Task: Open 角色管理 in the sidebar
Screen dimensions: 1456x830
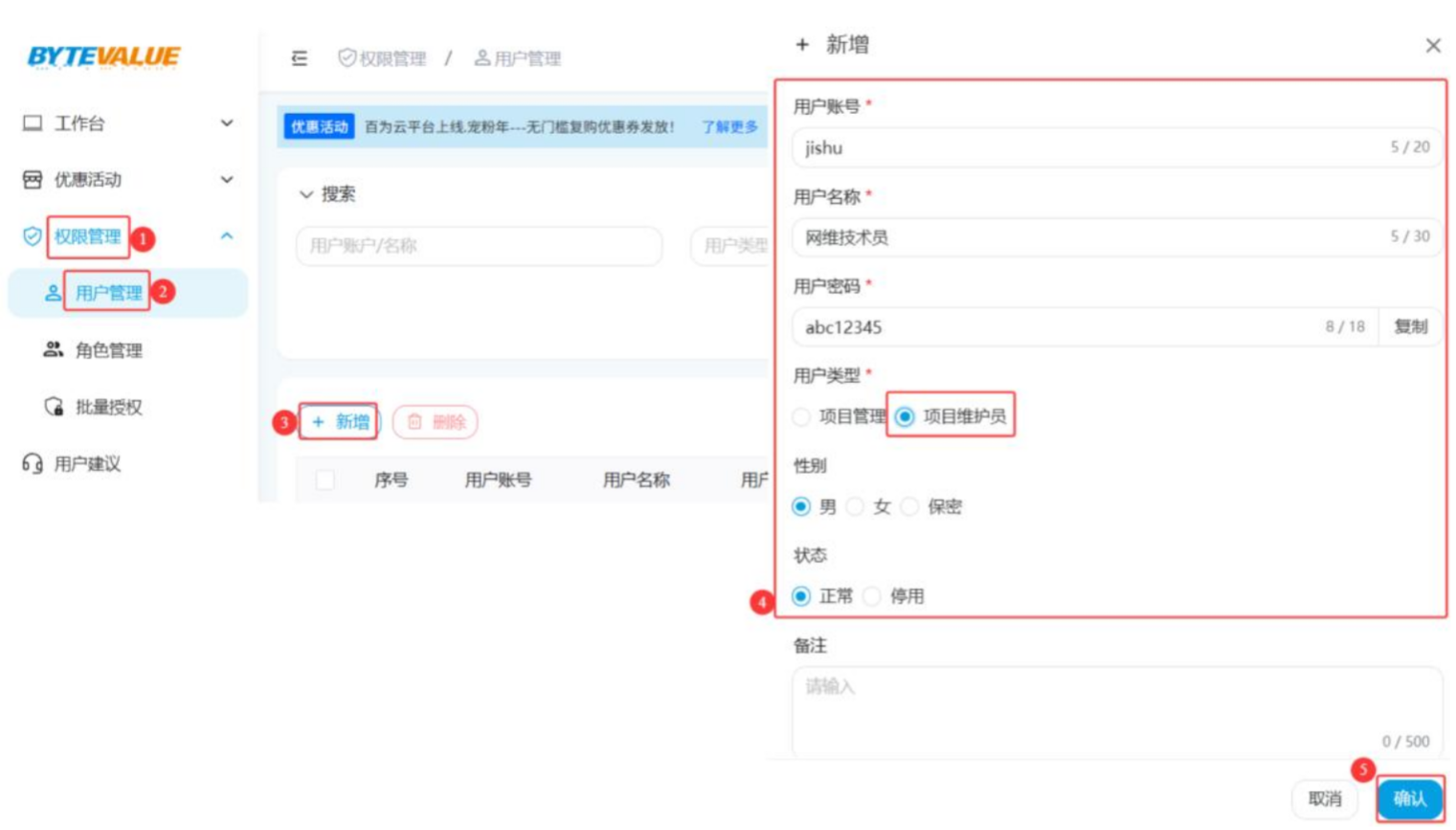Action: tap(107, 350)
